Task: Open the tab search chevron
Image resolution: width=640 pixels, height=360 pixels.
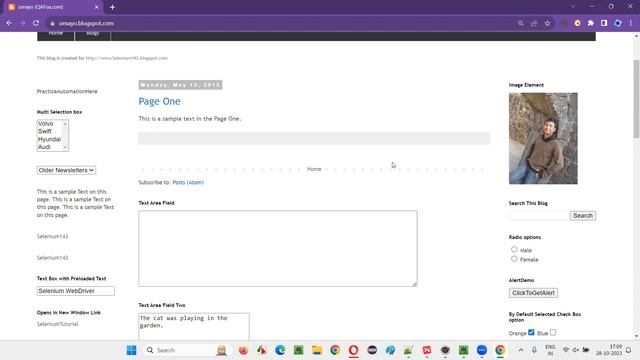Action: tap(573, 7)
